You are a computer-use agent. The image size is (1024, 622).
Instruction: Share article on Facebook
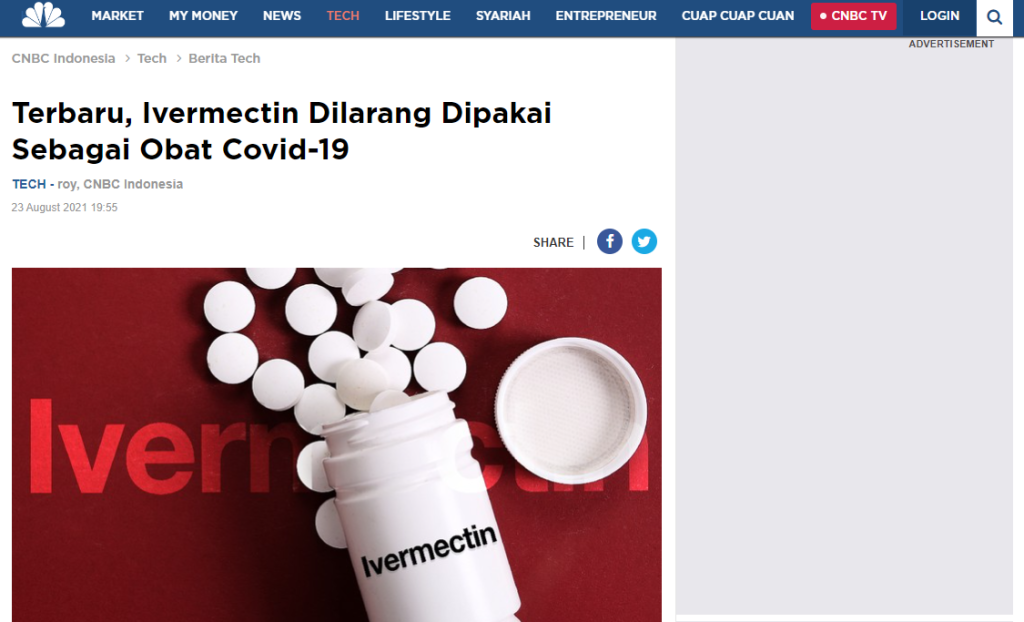(x=609, y=242)
